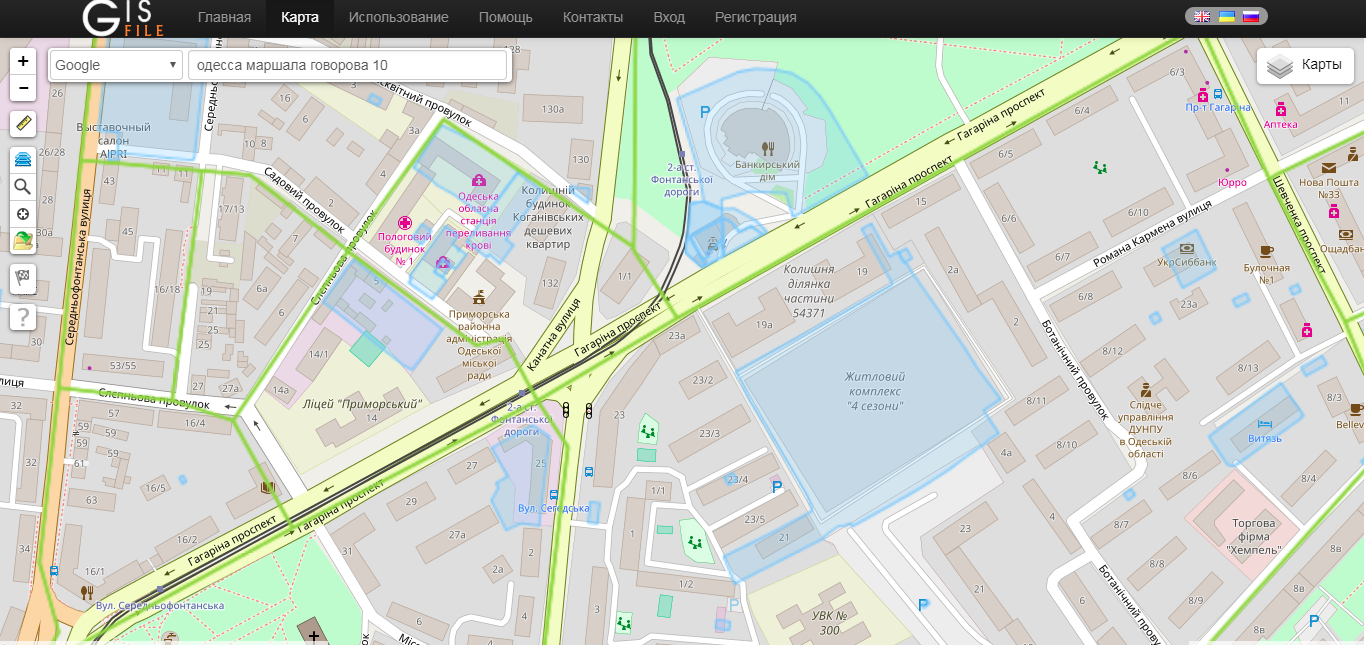
Task: Activate the crosshair locate tool
Action: point(23,214)
